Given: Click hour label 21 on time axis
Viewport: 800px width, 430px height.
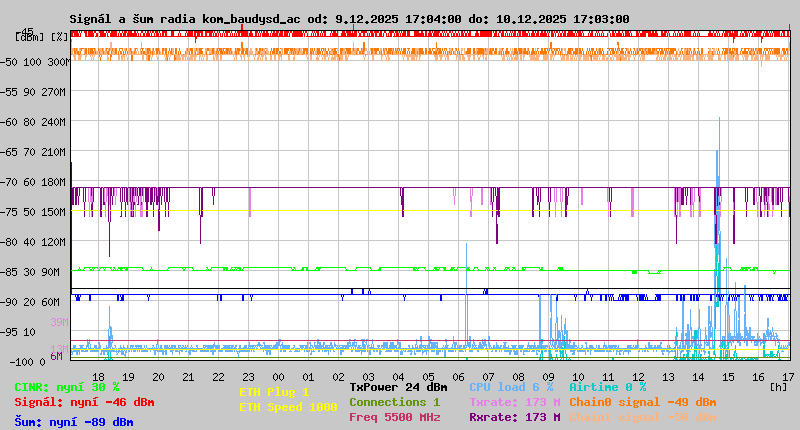Looking at the screenshot, I should 189,377.
